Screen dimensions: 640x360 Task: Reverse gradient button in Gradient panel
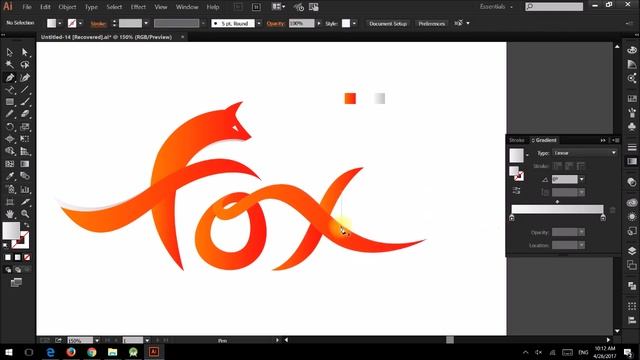pyautogui.click(x=516, y=190)
